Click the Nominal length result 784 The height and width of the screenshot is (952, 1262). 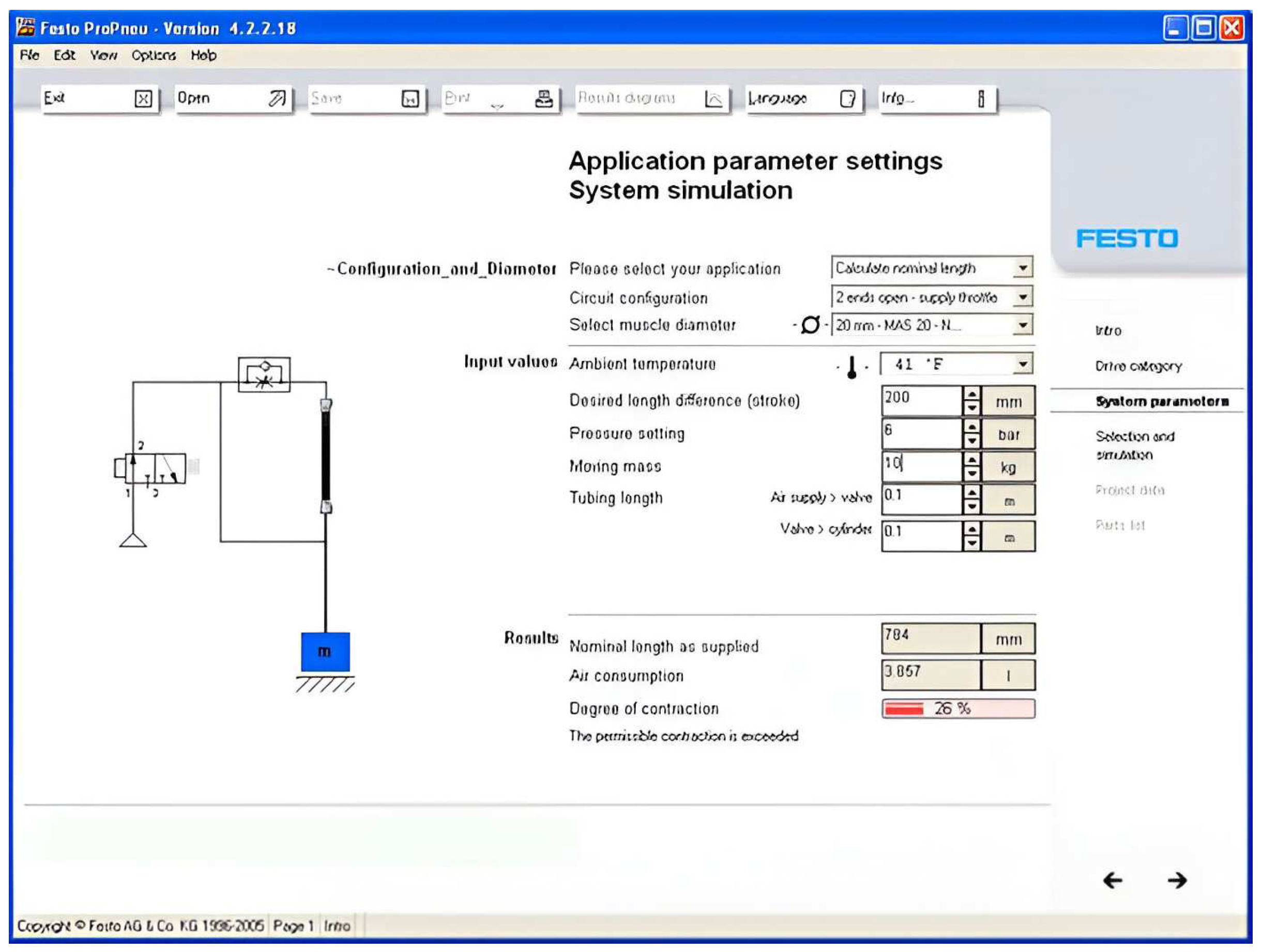coord(931,638)
